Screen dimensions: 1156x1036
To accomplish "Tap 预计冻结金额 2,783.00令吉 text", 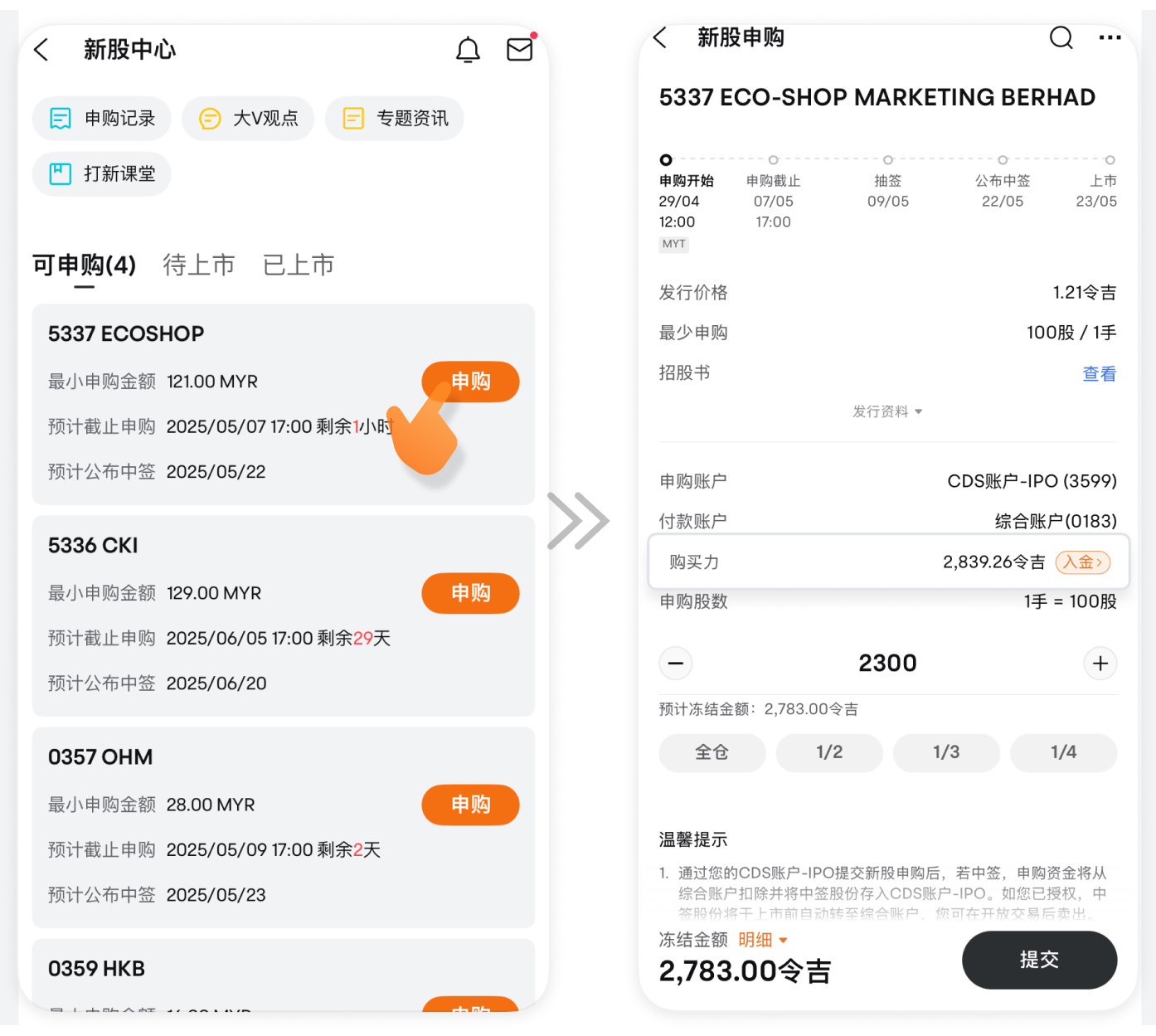I will (759, 709).
